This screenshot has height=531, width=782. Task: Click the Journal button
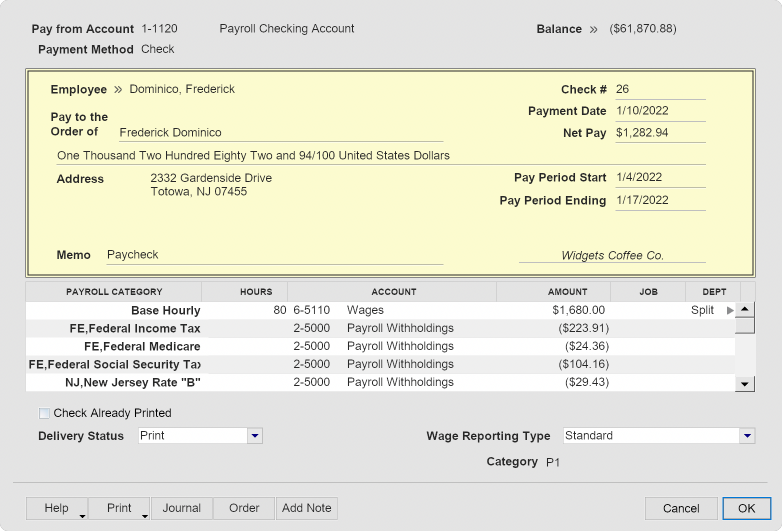pos(182,508)
